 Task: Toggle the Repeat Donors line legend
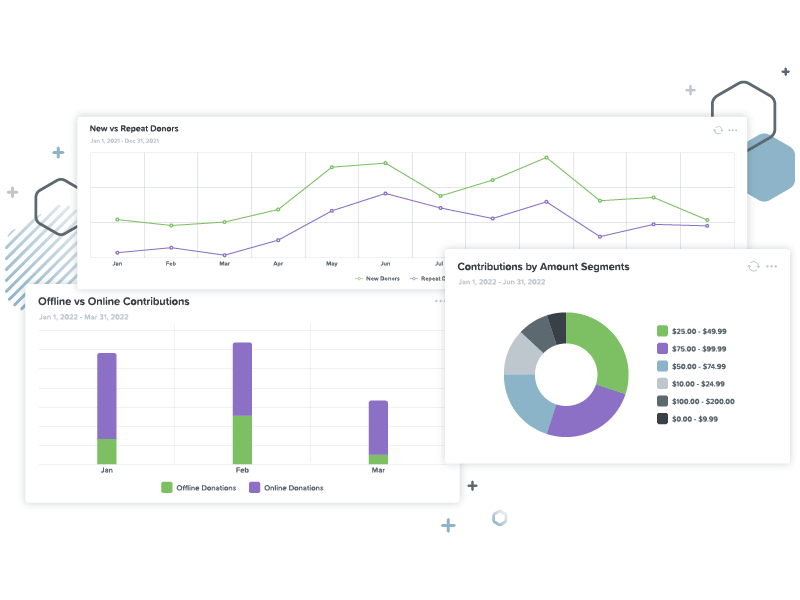[428, 279]
